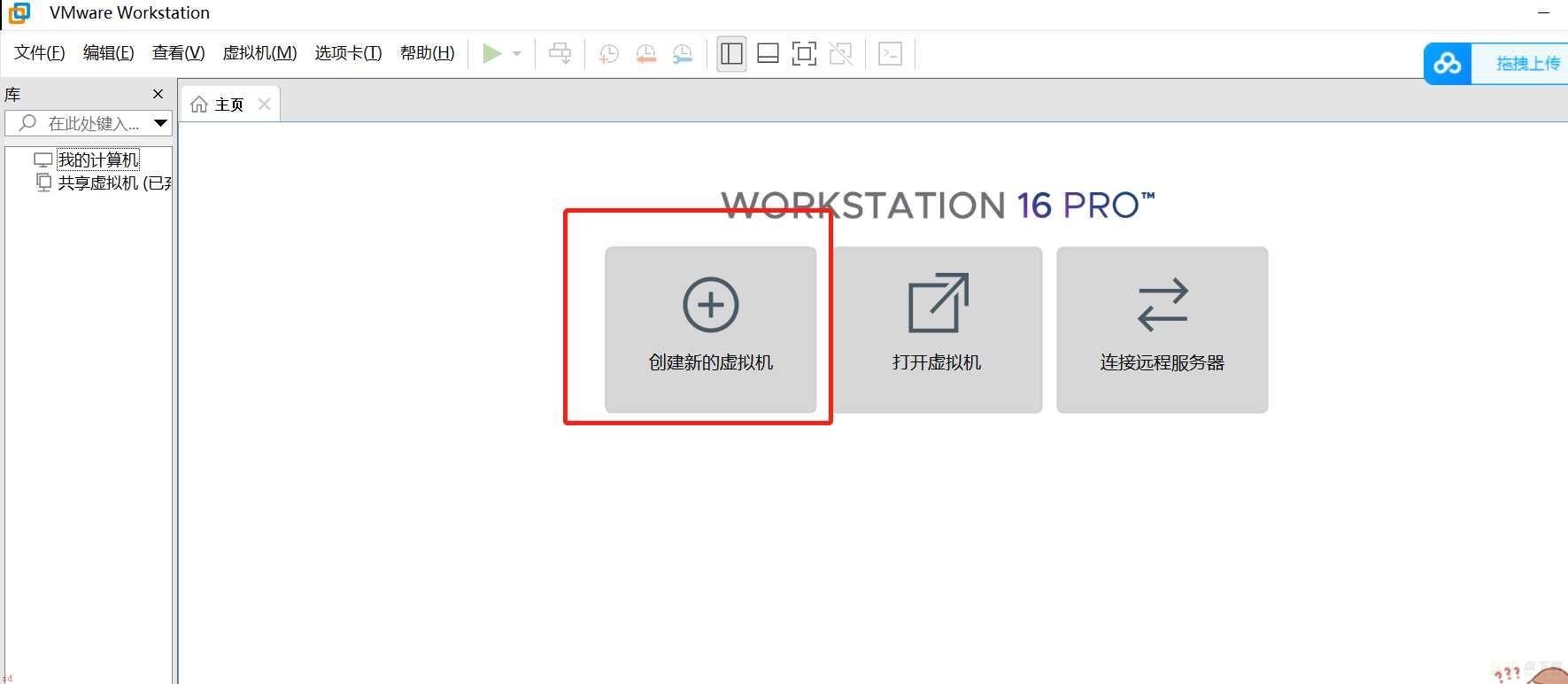Click the search magnifier icon in library
Image resolution: width=1568 pixels, height=684 pixels.
[27, 123]
